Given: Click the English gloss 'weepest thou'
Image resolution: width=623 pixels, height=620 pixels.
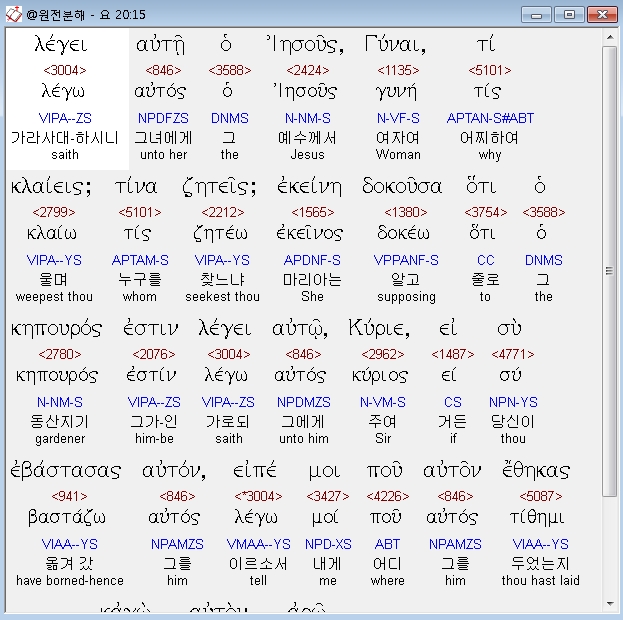Looking at the screenshot, I should tap(54, 297).
